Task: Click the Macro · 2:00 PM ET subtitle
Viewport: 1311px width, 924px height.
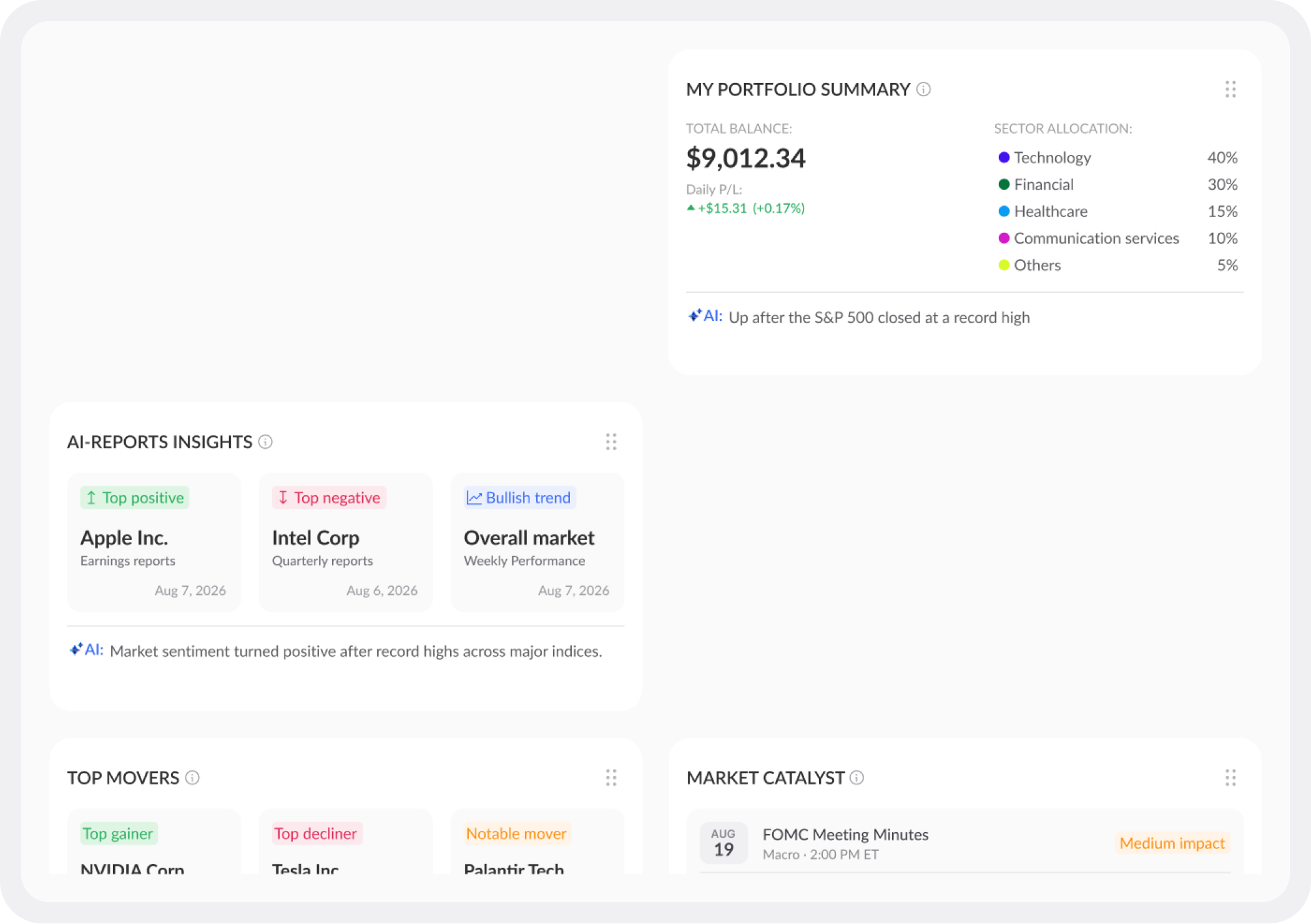Action: (820, 855)
